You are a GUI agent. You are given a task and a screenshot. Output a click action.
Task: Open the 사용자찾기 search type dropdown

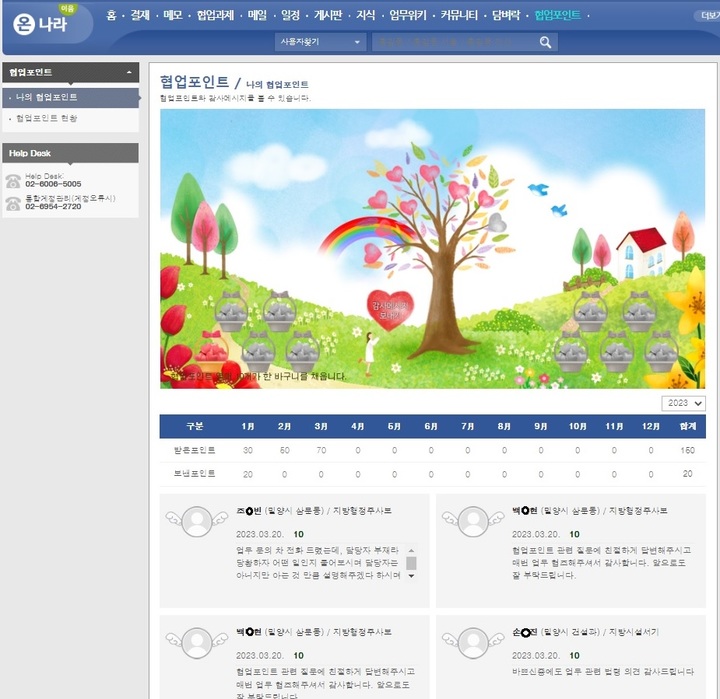pyautogui.click(x=321, y=42)
